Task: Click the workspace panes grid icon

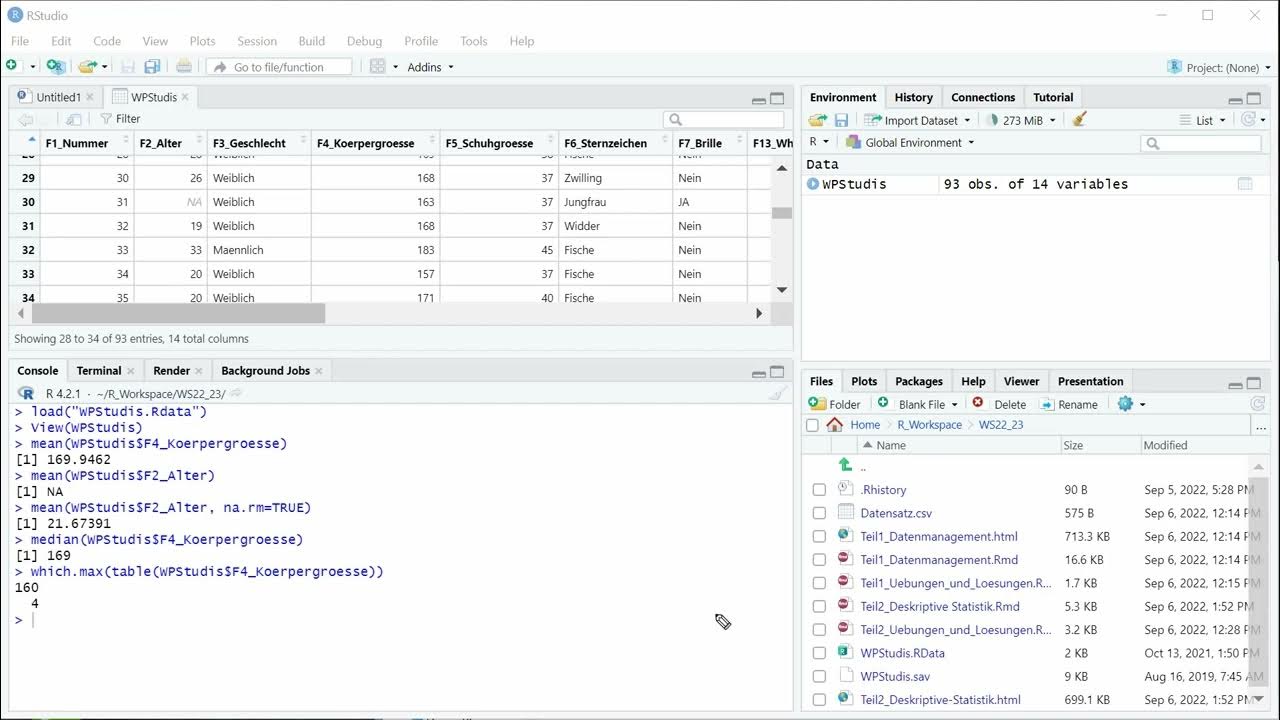Action: click(x=378, y=67)
